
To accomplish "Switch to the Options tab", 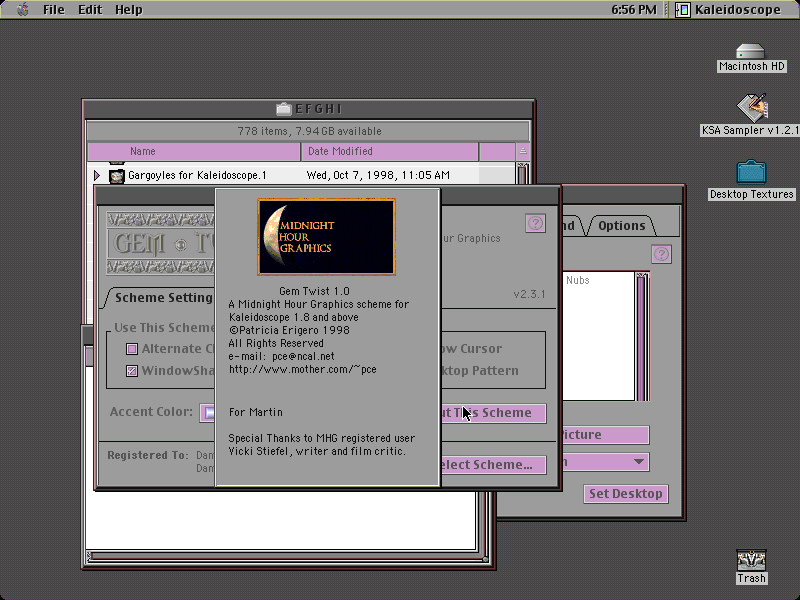I will (621, 226).
